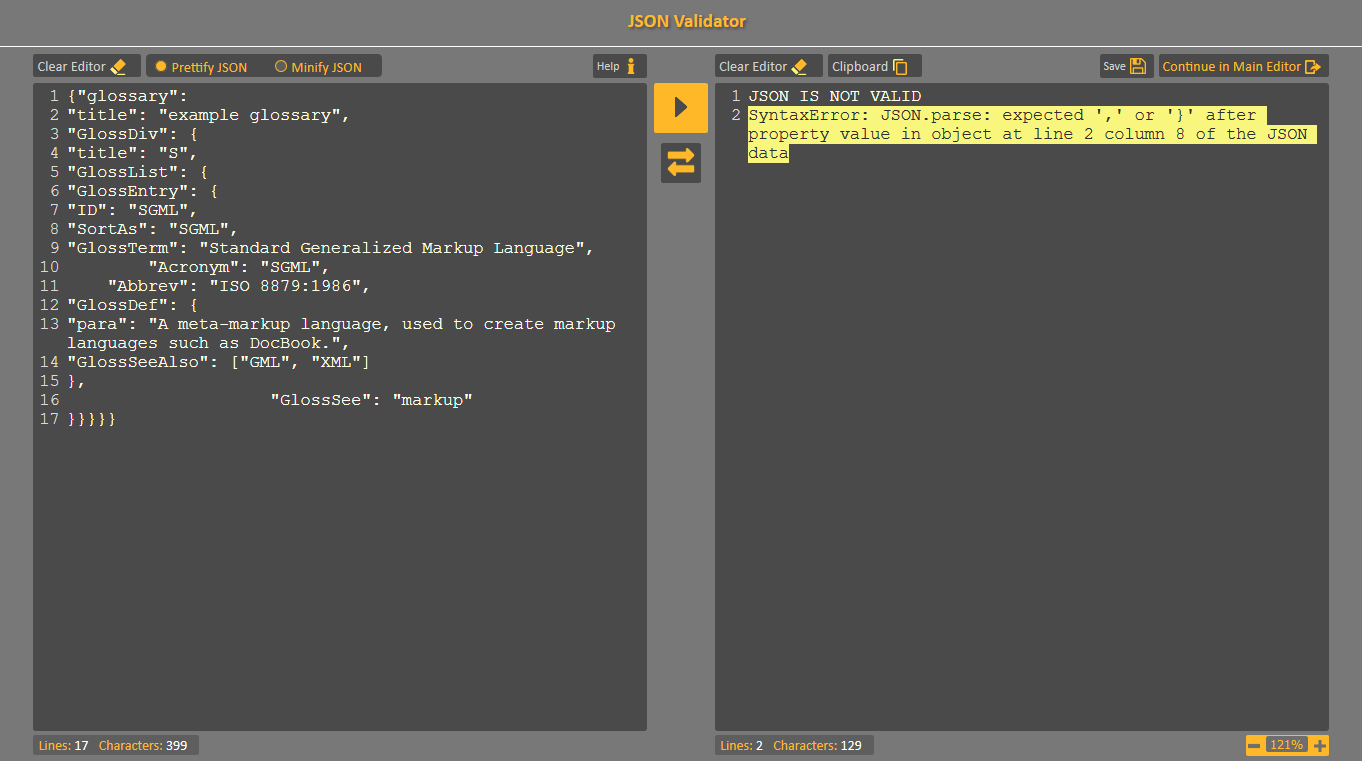Clear the left editor
1362x763 pixels.
click(x=87, y=67)
